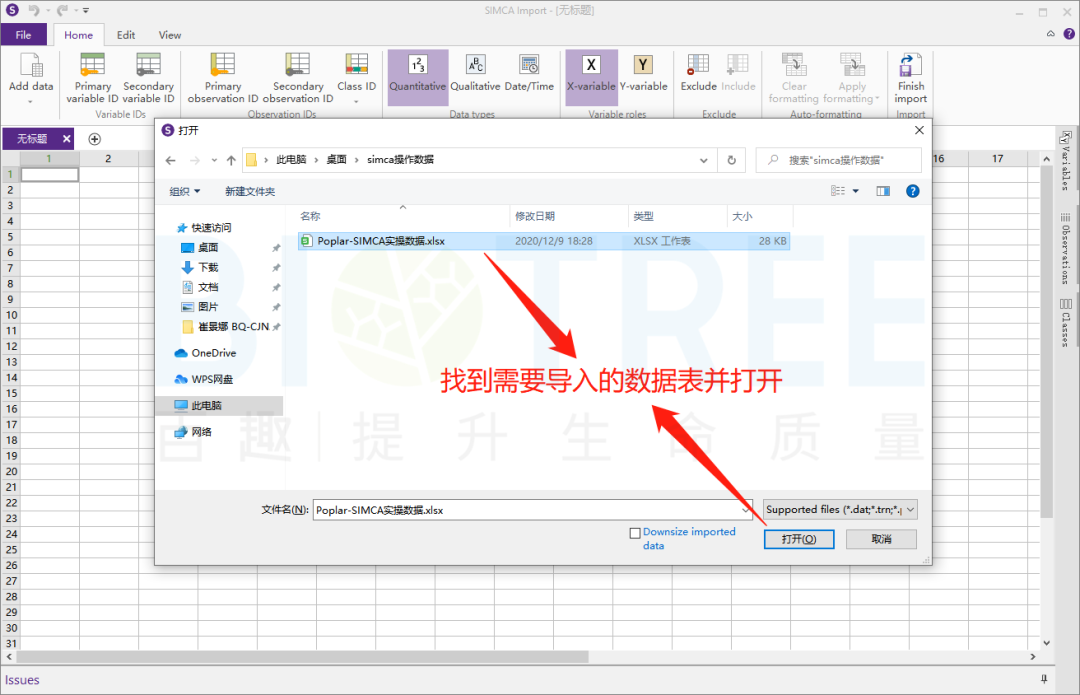Enable the Downsize imported data checkbox

(x=636, y=532)
